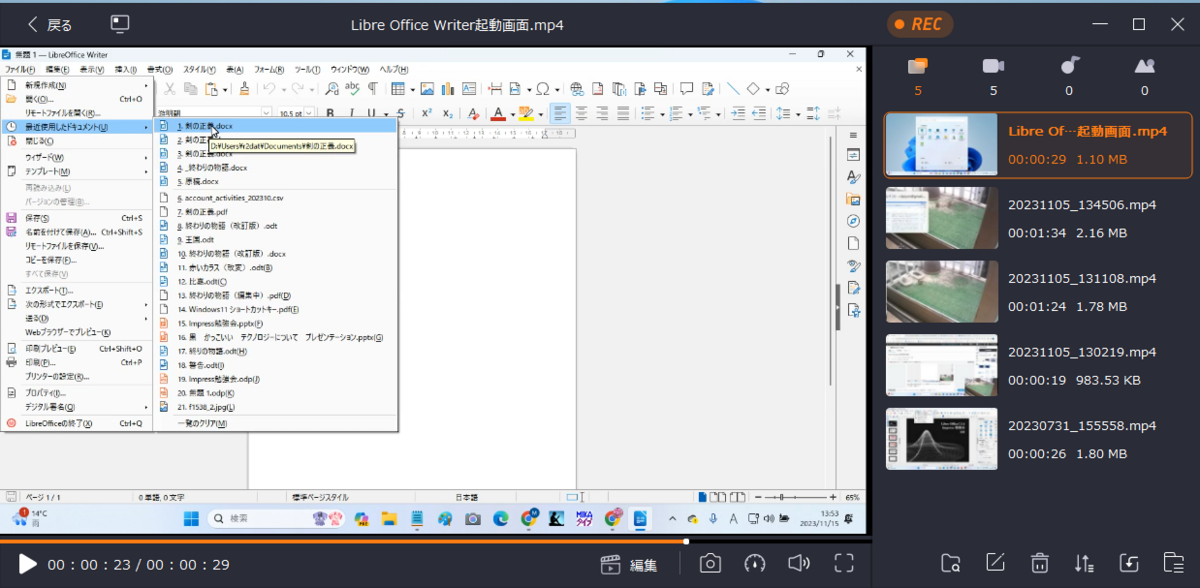Screen dimensions: 1200x588
Task: Select thumbnail of 20230731_155558.mp4
Action: 942,438
